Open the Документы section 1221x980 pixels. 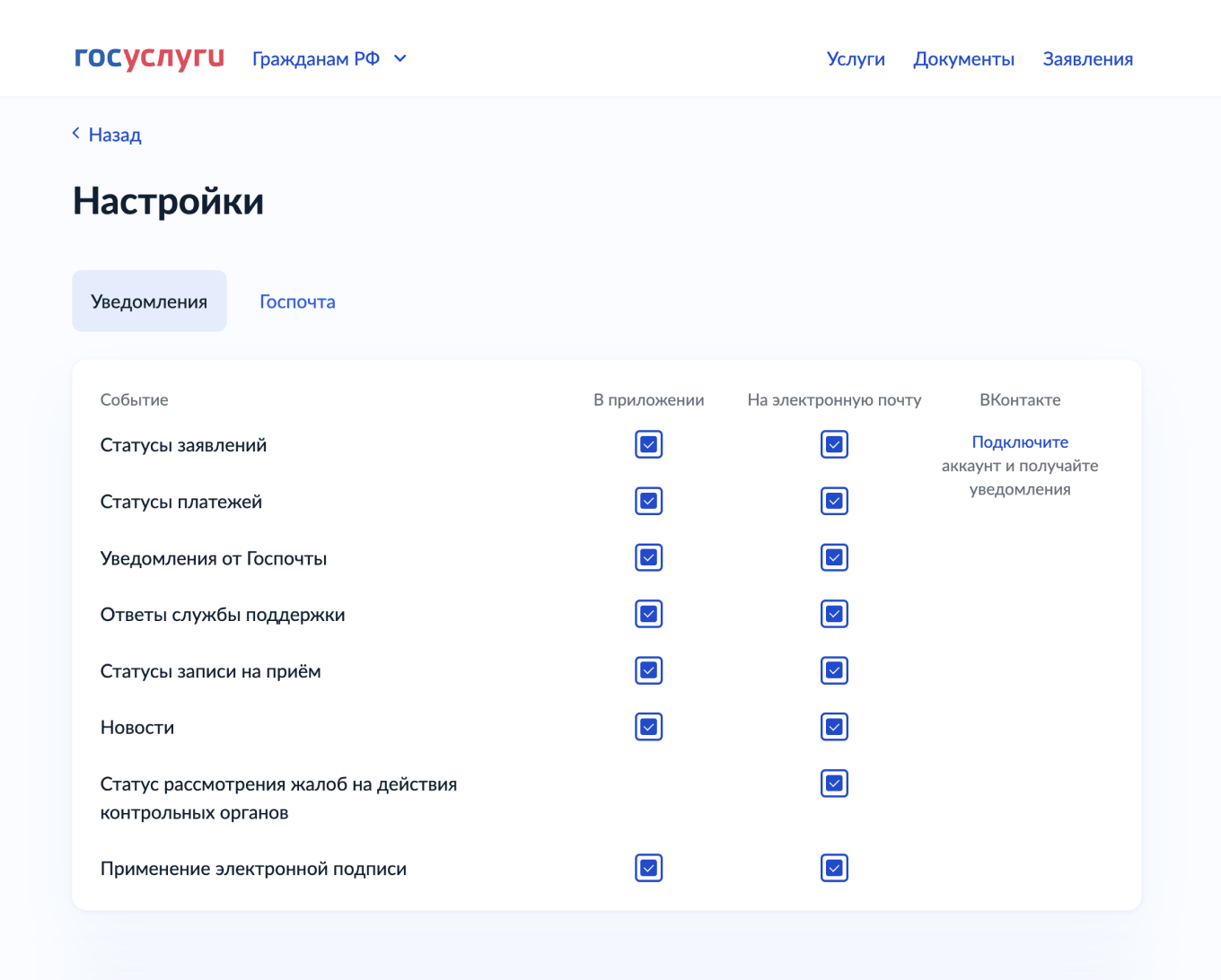[963, 59]
